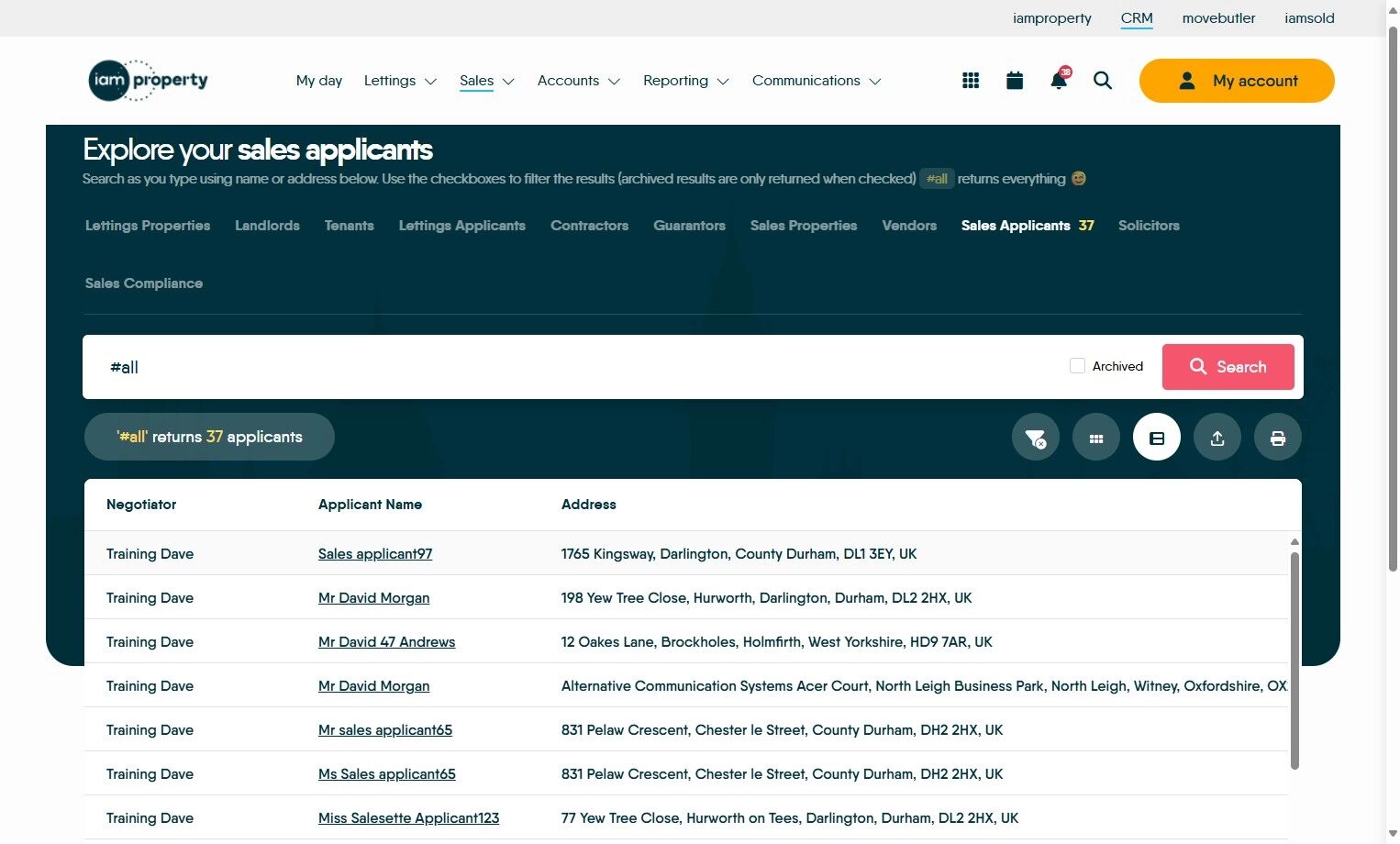
Task: Click Training Dave in Miss Salesette Applicant123 row
Action: 150,818
